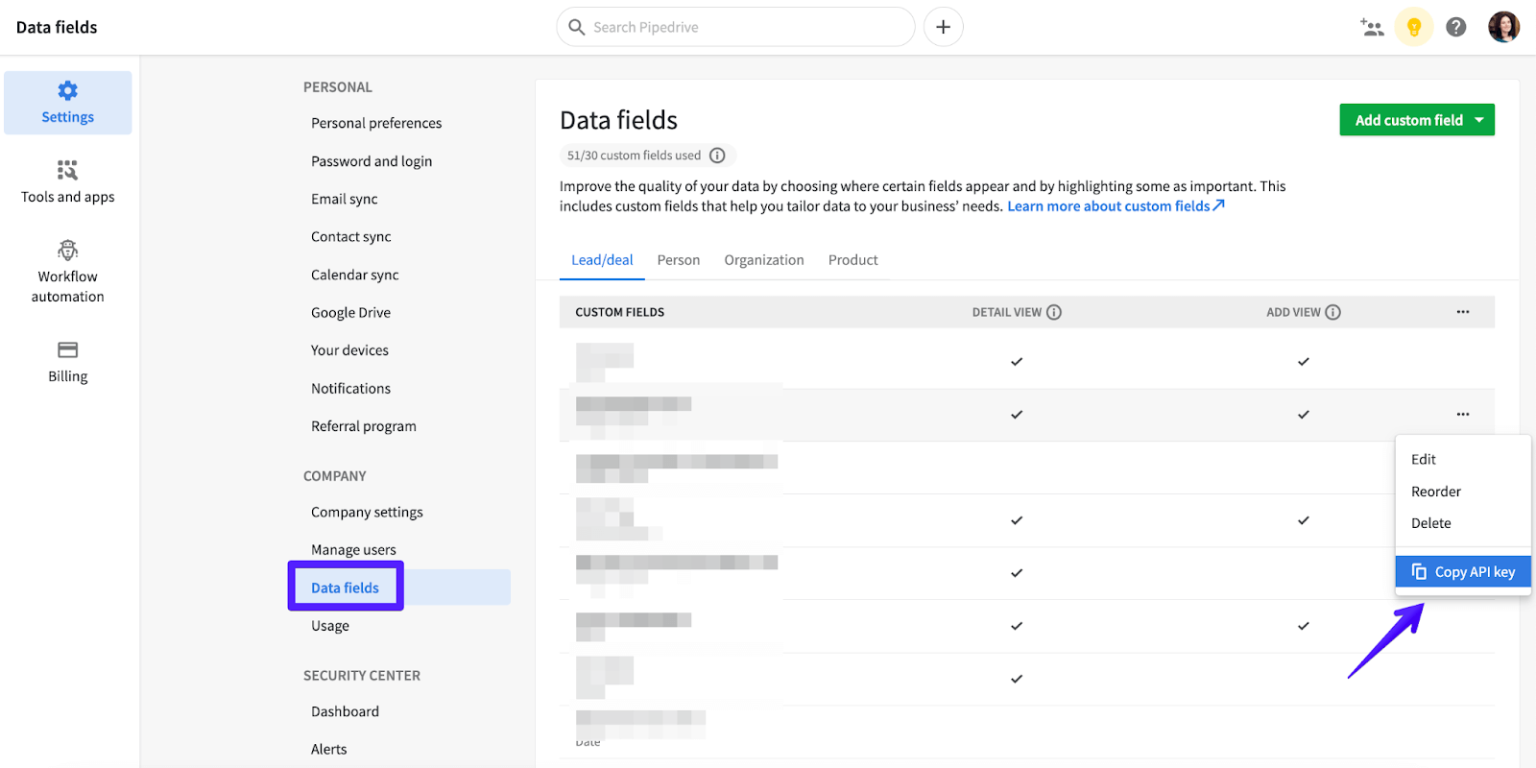This screenshot has width=1536, height=768.
Task: Open the second row's three-dot menu
Action: point(1463,413)
